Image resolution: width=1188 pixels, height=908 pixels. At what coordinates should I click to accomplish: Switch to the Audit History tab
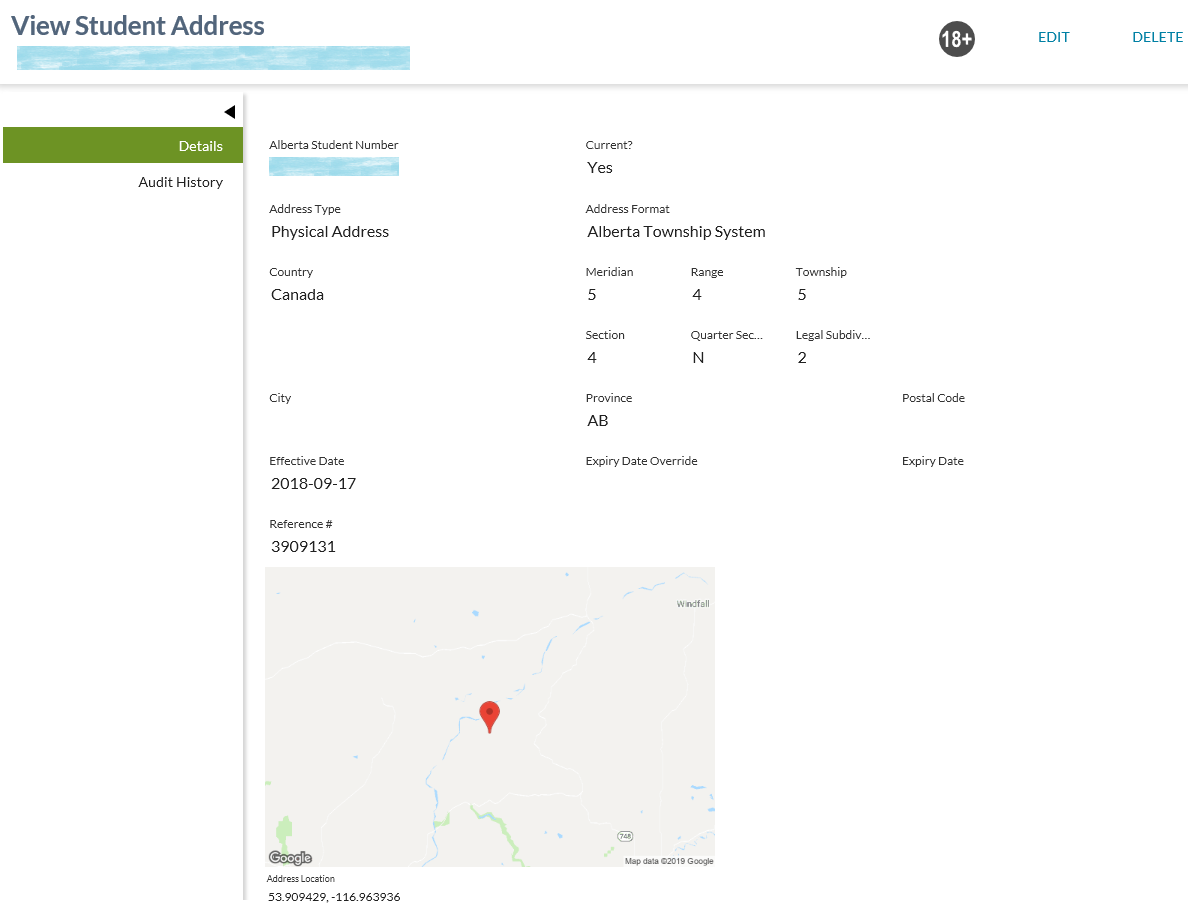(180, 182)
